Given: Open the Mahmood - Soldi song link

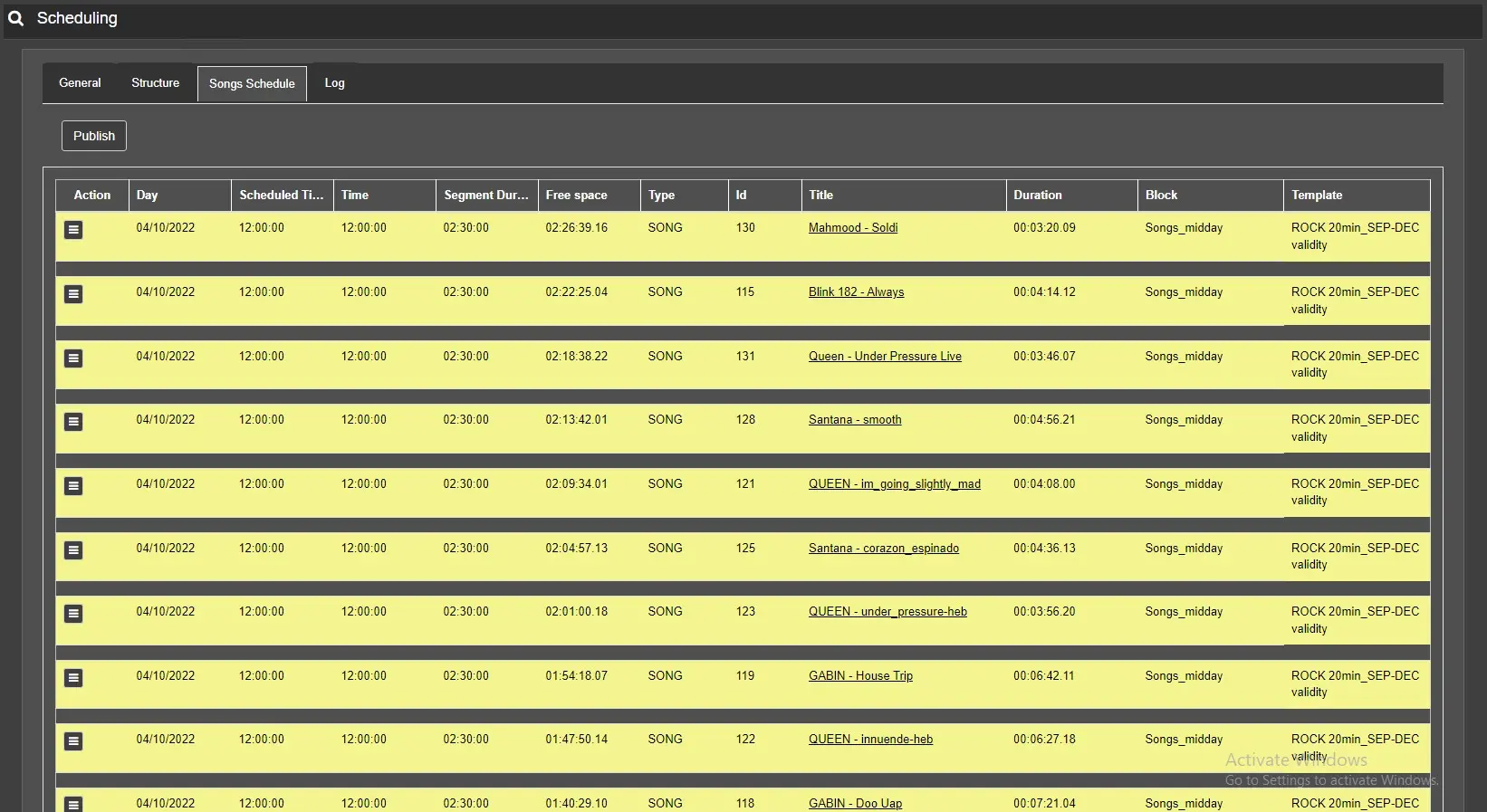Looking at the screenshot, I should 852,228.
